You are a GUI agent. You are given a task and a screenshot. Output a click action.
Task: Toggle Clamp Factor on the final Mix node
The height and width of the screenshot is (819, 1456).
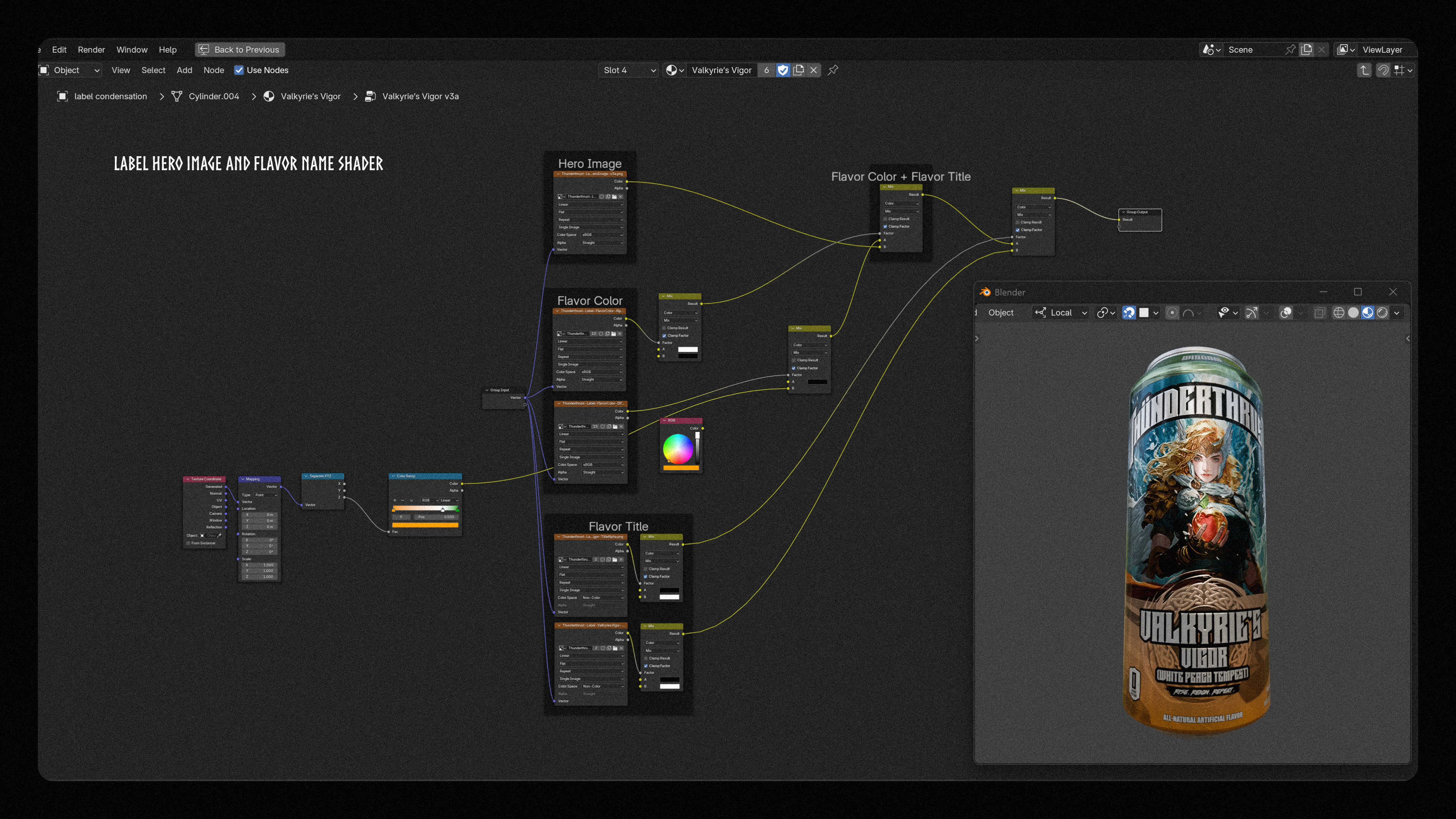(1017, 230)
